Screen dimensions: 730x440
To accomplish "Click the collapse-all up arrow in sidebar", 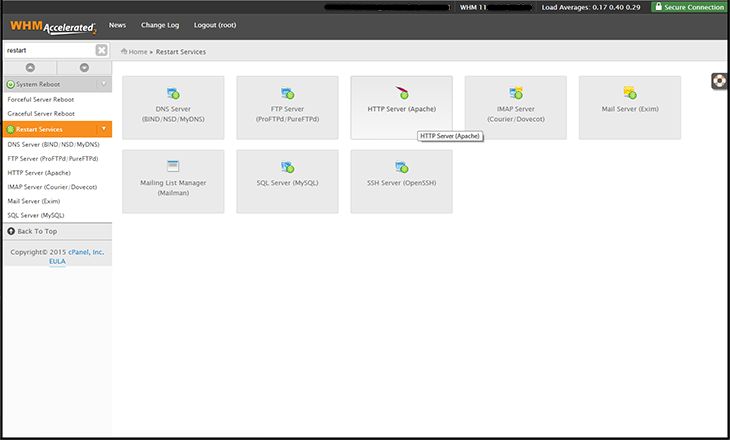I will tap(30, 68).
